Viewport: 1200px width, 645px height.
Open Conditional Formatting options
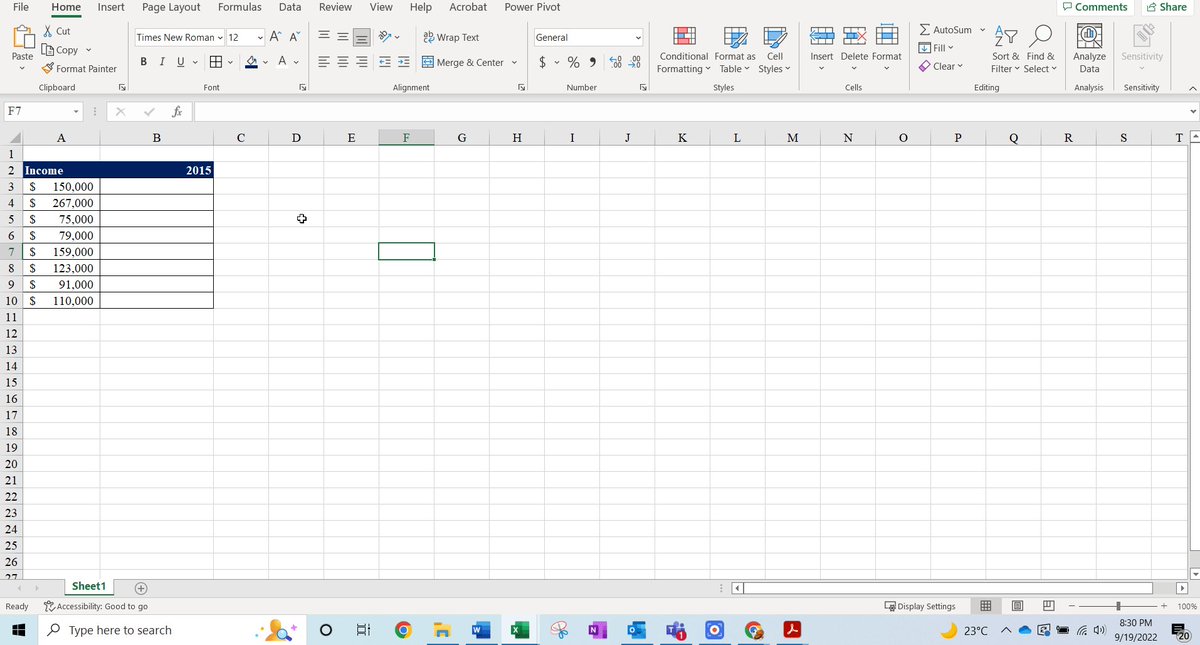683,50
